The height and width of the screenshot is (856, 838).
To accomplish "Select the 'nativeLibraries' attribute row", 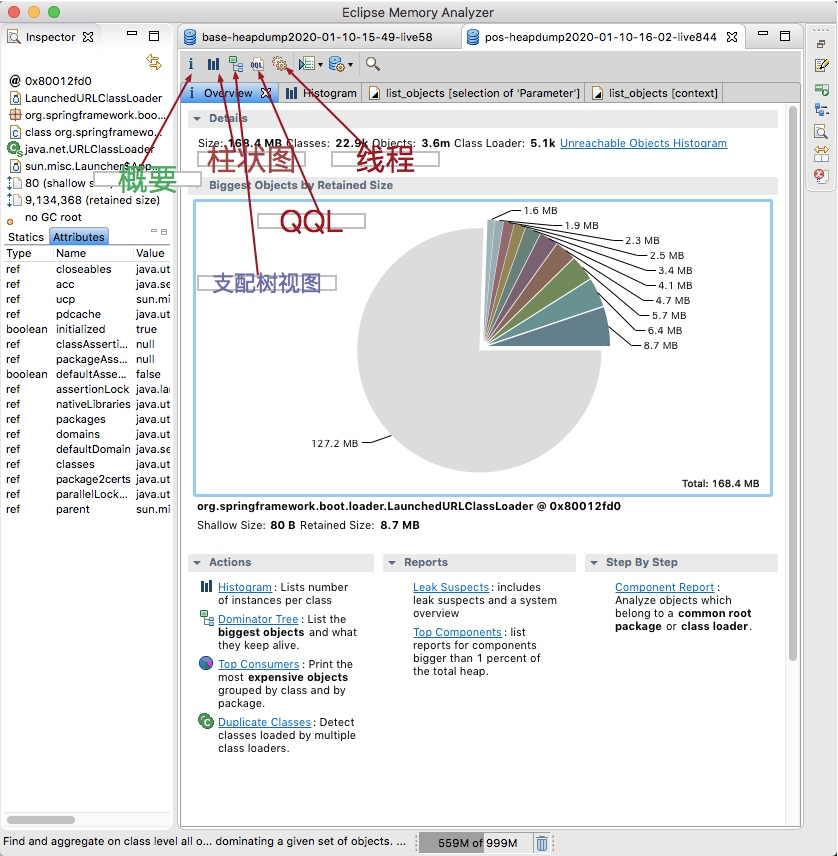I will pos(87,404).
